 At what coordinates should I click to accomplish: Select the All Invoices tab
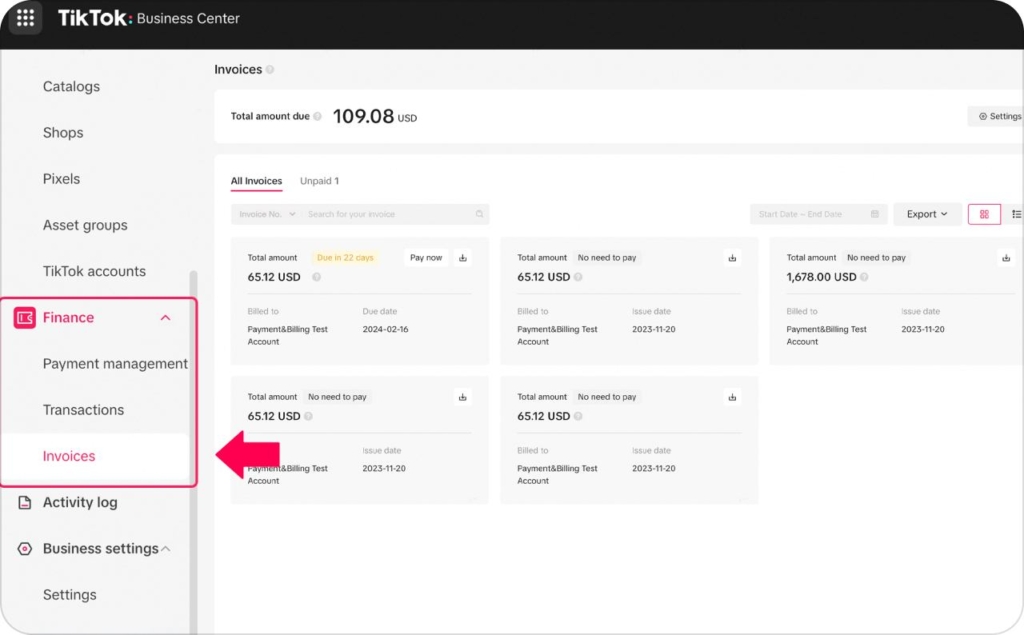pos(256,181)
